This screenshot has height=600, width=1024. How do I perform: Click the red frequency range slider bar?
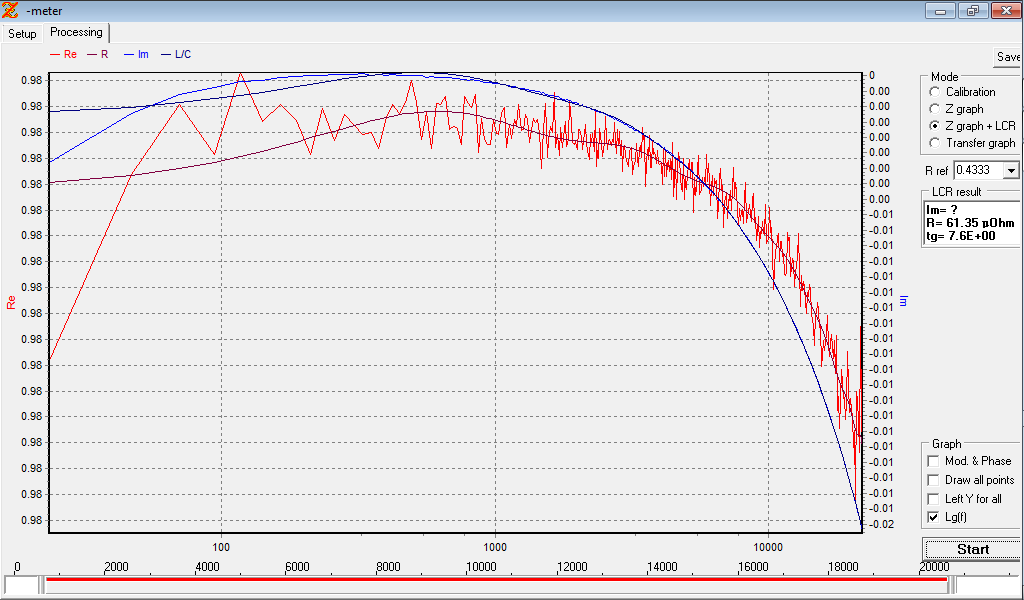496,579
